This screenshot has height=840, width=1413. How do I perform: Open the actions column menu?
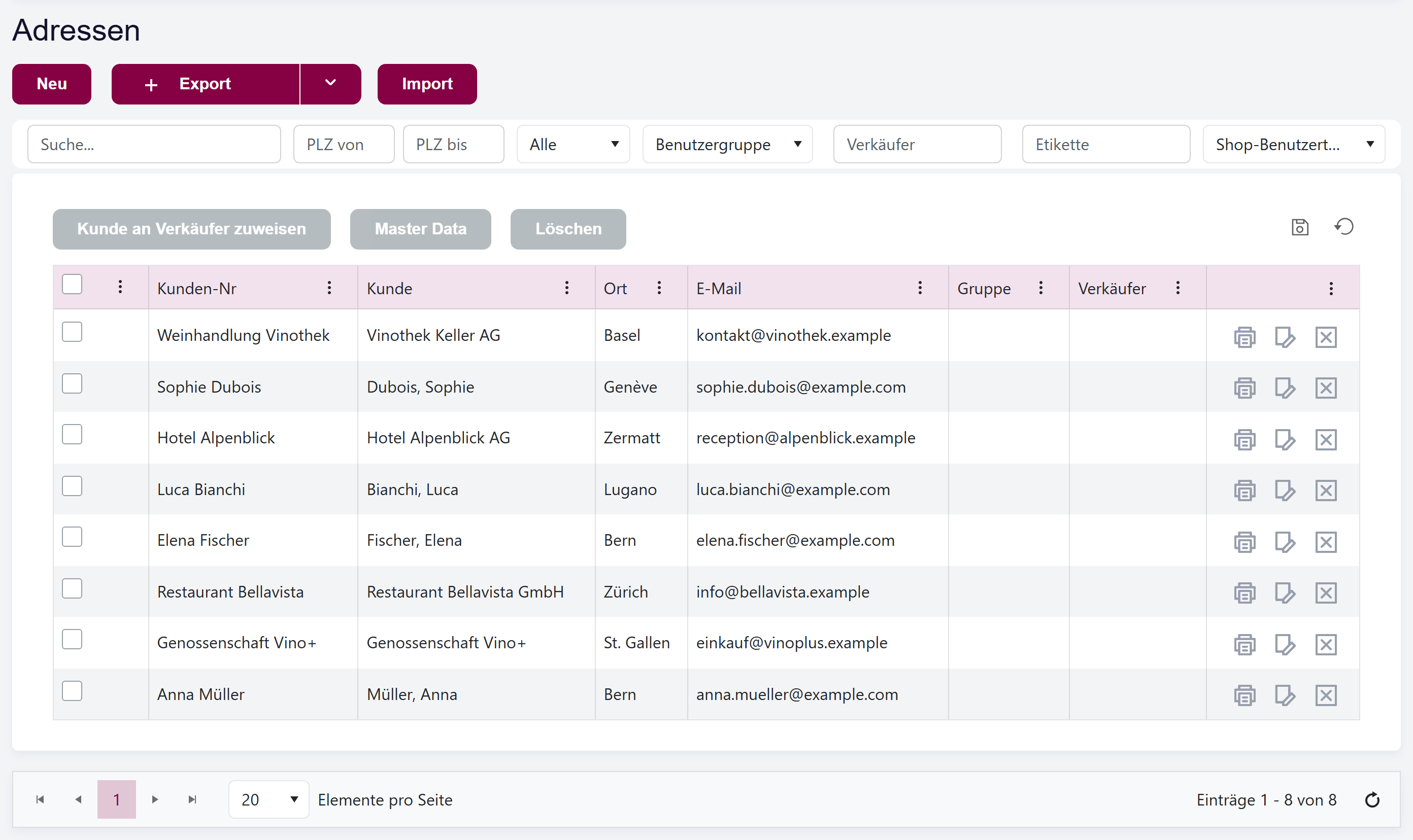pos(1331,289)
